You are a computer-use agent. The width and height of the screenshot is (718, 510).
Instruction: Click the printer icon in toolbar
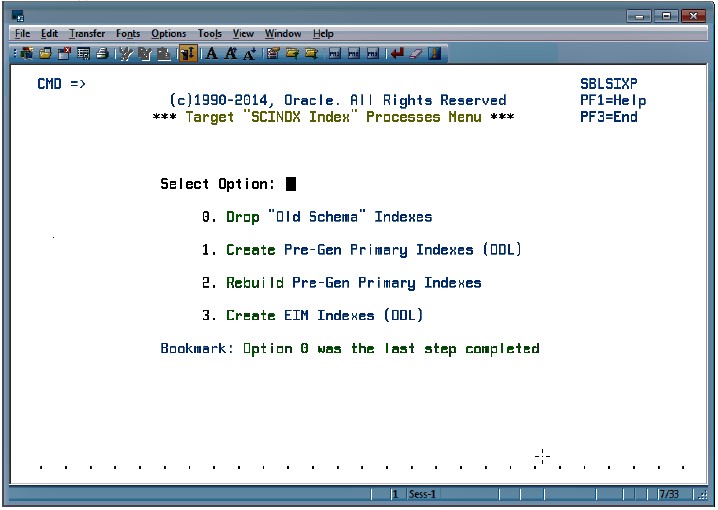pyautogui.click(x=103, y=54)
